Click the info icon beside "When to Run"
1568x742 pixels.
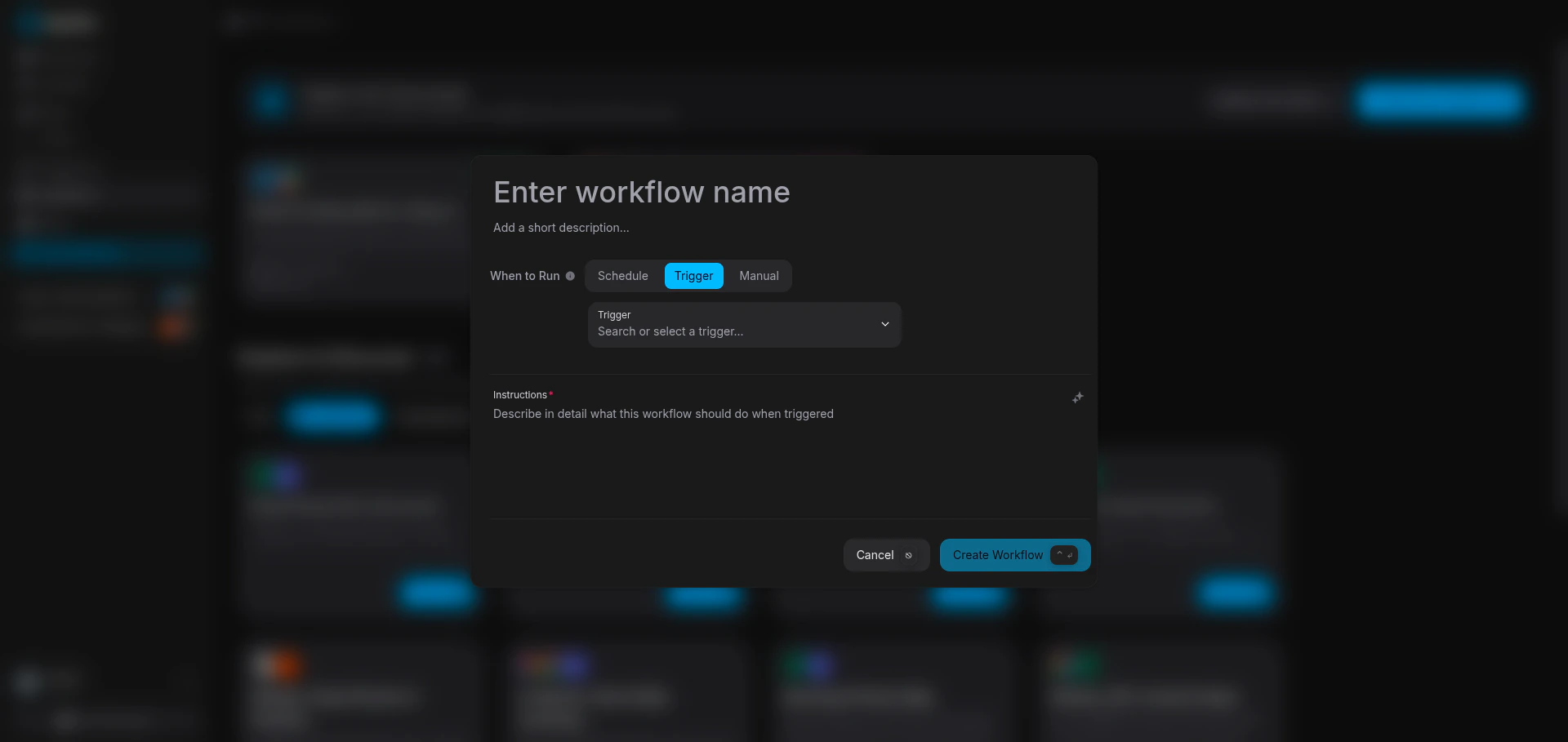click(x=569, y=276)
